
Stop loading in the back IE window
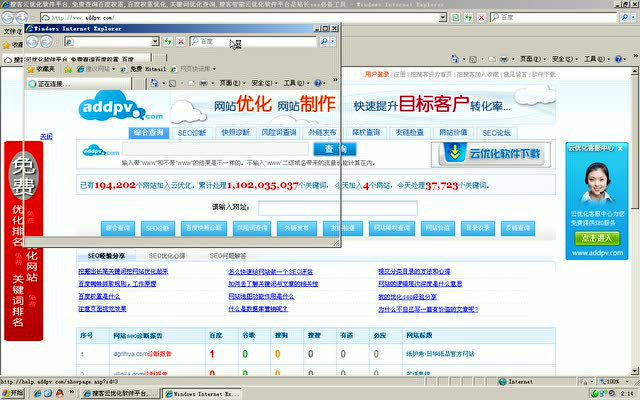(482, 18)
